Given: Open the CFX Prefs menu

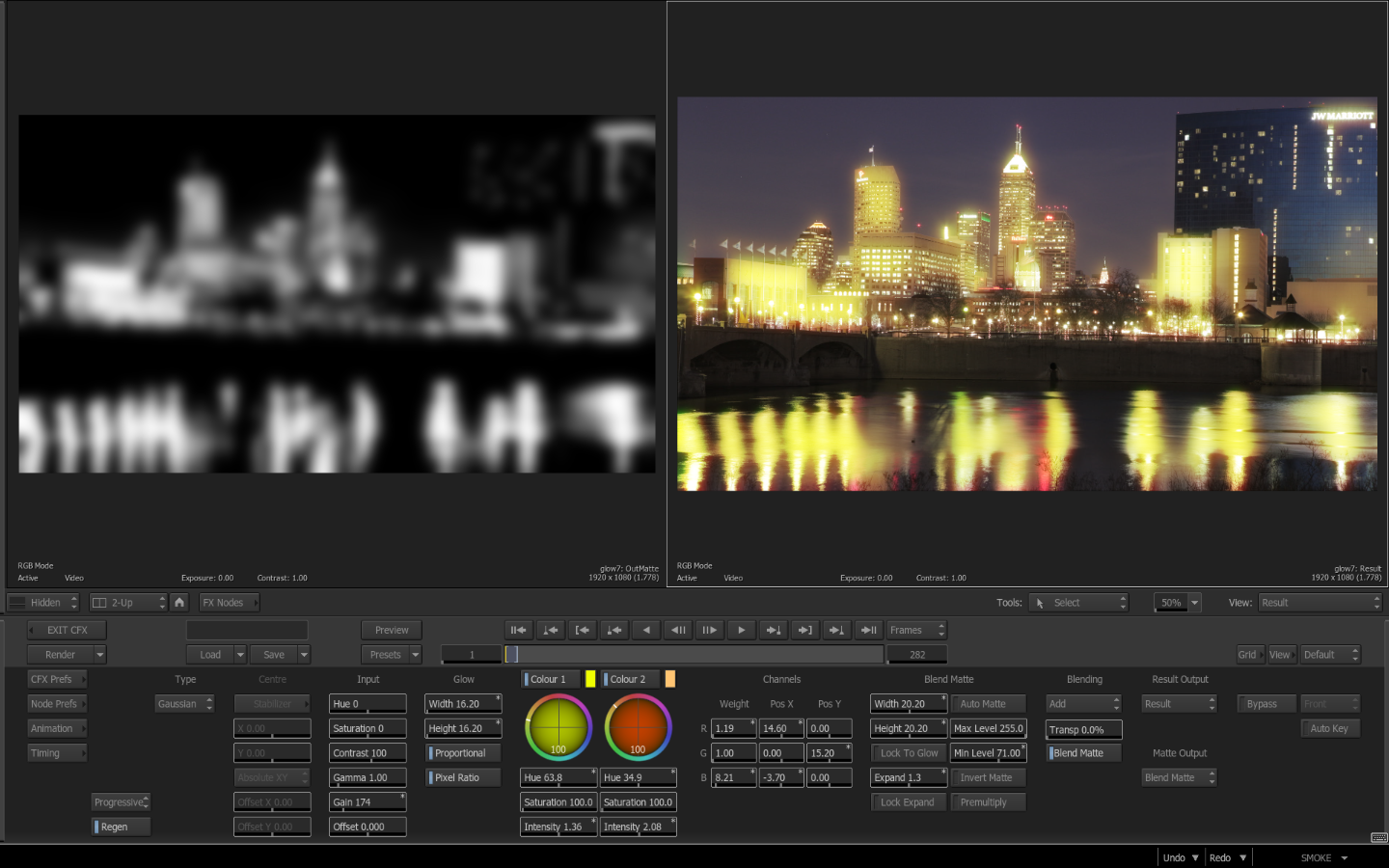Looking at the screenshot, I should [57, 679].
